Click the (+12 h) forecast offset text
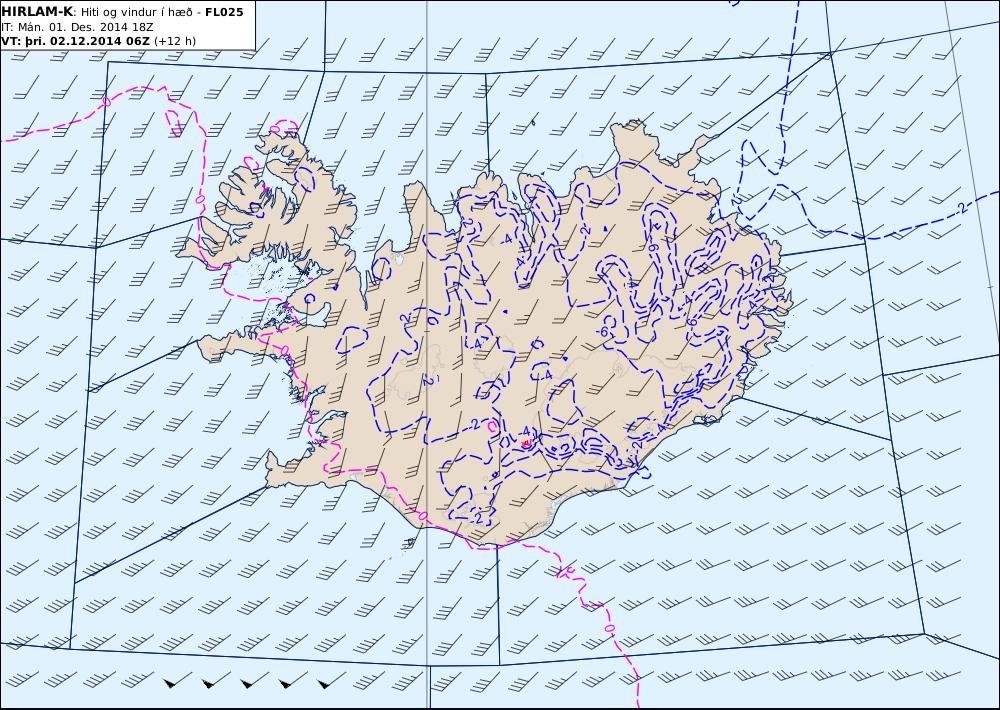 (x=175, y=41)
